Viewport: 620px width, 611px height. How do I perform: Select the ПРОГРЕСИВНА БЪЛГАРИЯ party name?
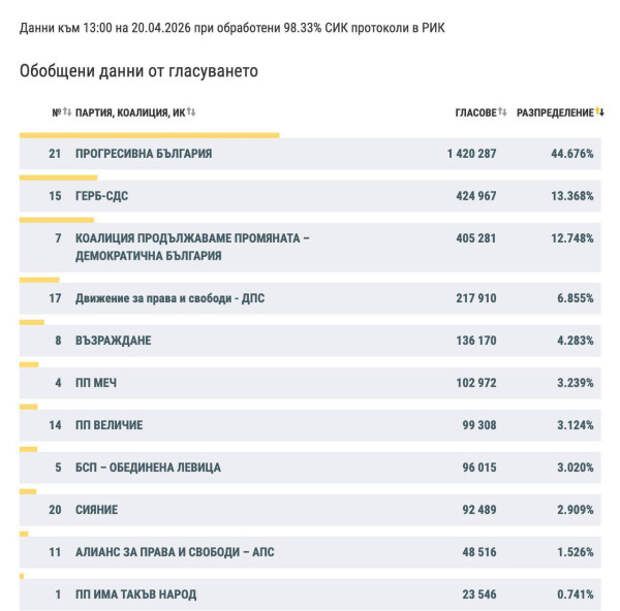pyautogui.click(x=144, y=154)
